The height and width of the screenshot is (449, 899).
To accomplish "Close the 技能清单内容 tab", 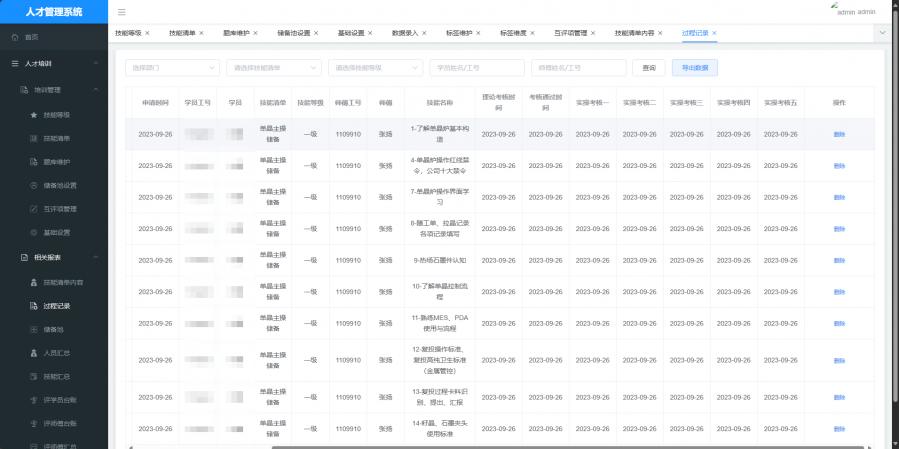I will pos(660,33).
